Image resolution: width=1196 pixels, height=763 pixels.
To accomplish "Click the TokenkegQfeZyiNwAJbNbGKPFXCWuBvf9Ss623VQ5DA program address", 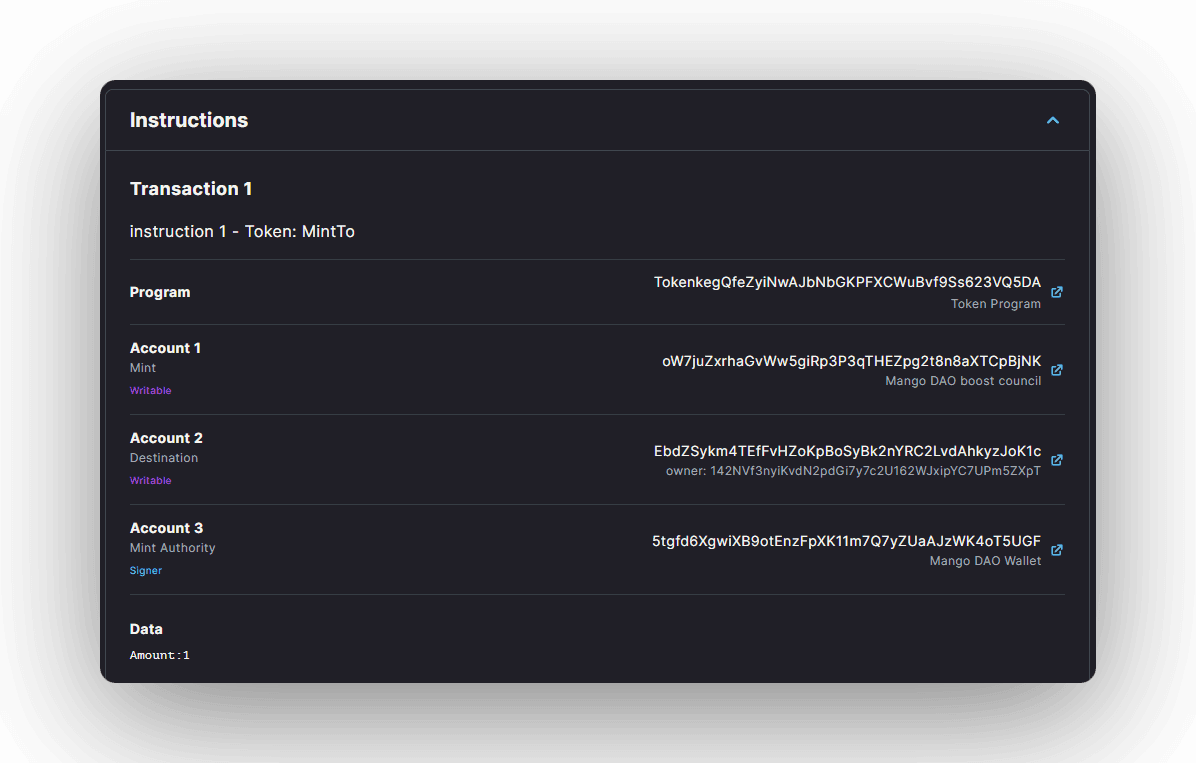I will click(847, 283).
